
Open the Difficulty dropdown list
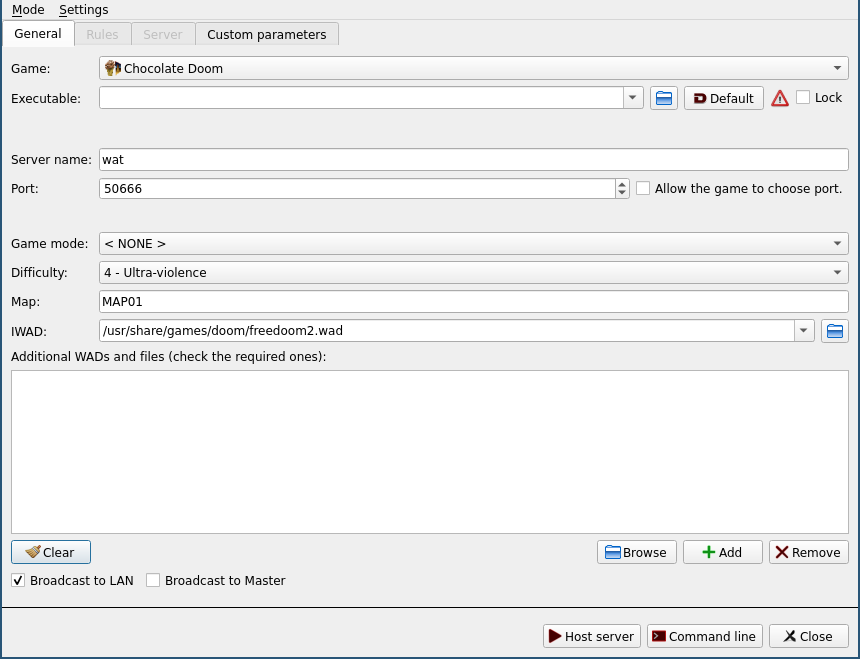click(x=473, y=273)
